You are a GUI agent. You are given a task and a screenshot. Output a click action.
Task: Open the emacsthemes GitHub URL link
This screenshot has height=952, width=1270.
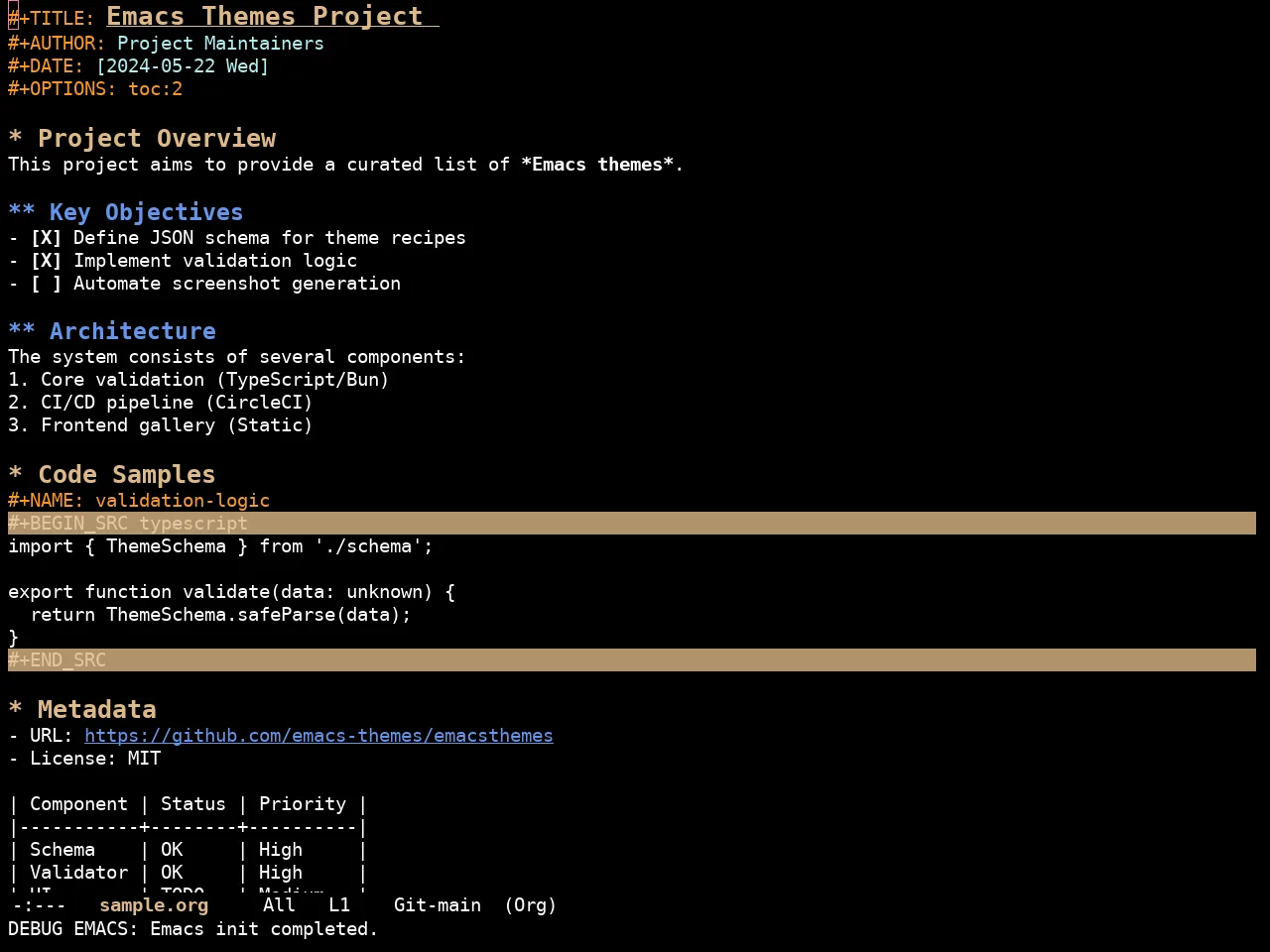(x=318, y=736)
